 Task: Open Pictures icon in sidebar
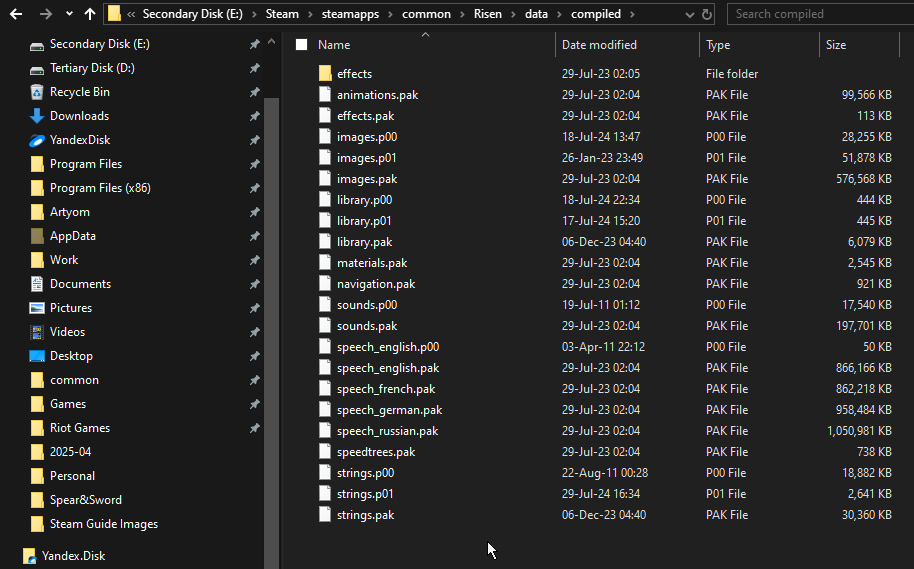click(x=37, y=308)
